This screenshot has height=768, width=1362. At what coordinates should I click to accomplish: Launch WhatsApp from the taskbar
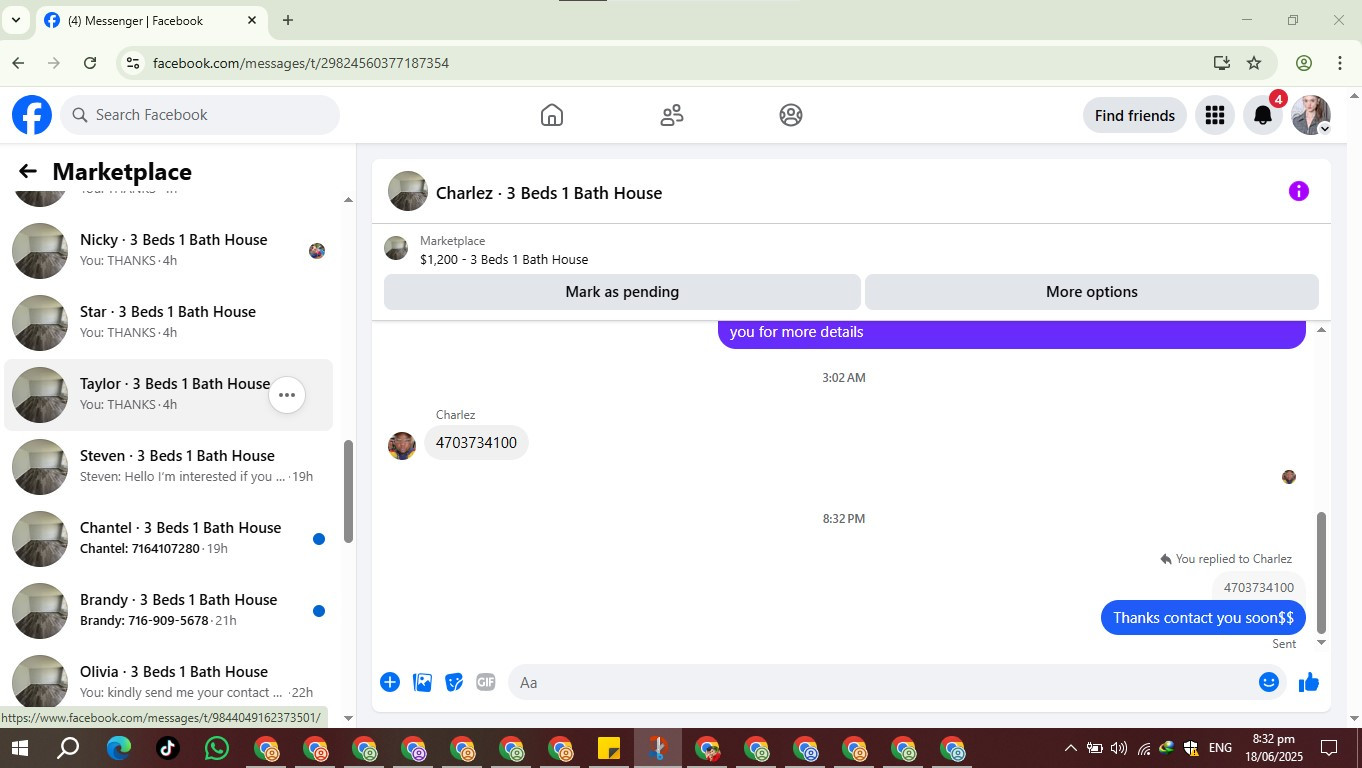pyautogui.click(x=217, y=748)
